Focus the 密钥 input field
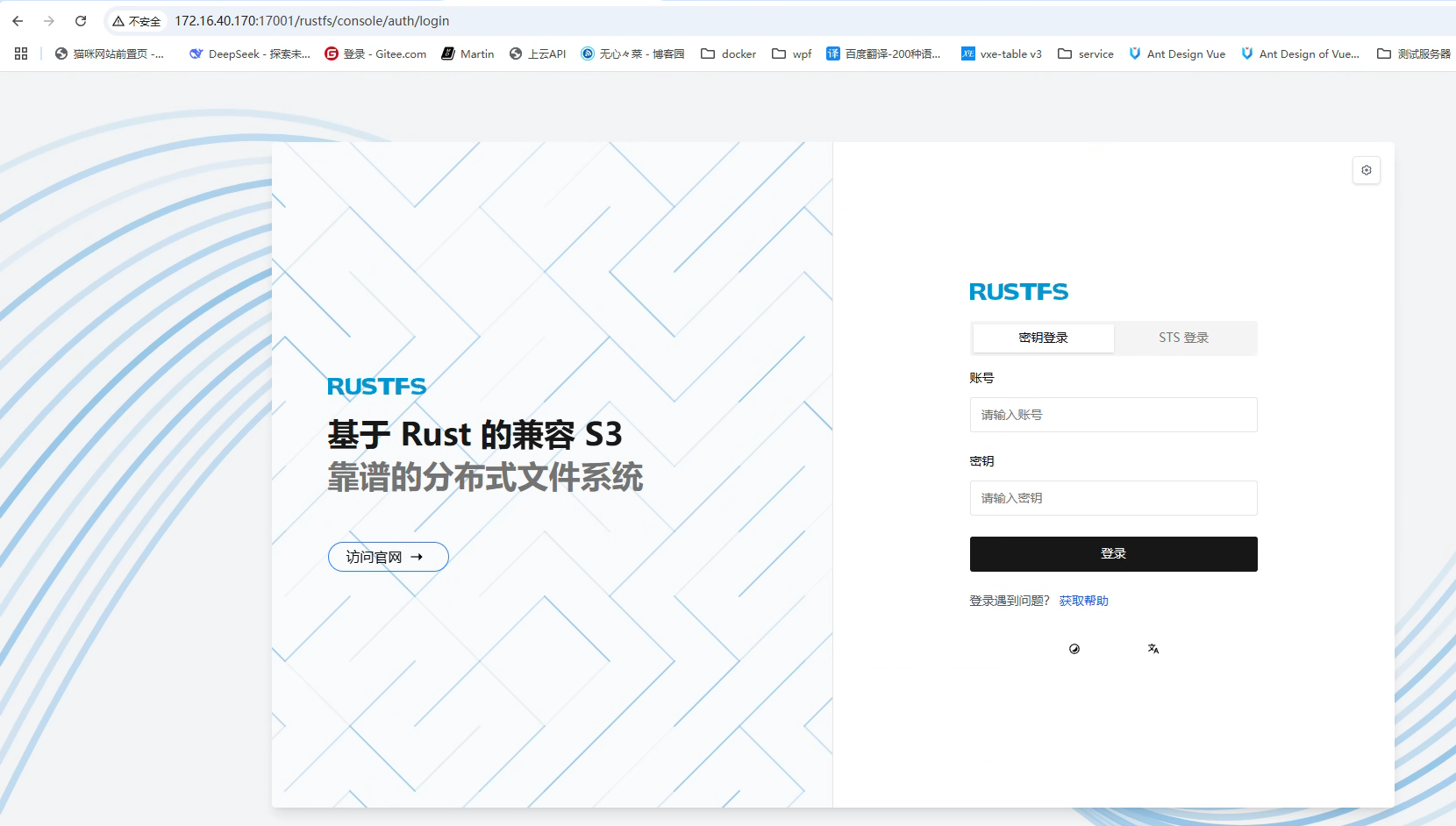The height and width of the screenshot is (826, 1456). pyautogui.click(x=1114, y=498)
